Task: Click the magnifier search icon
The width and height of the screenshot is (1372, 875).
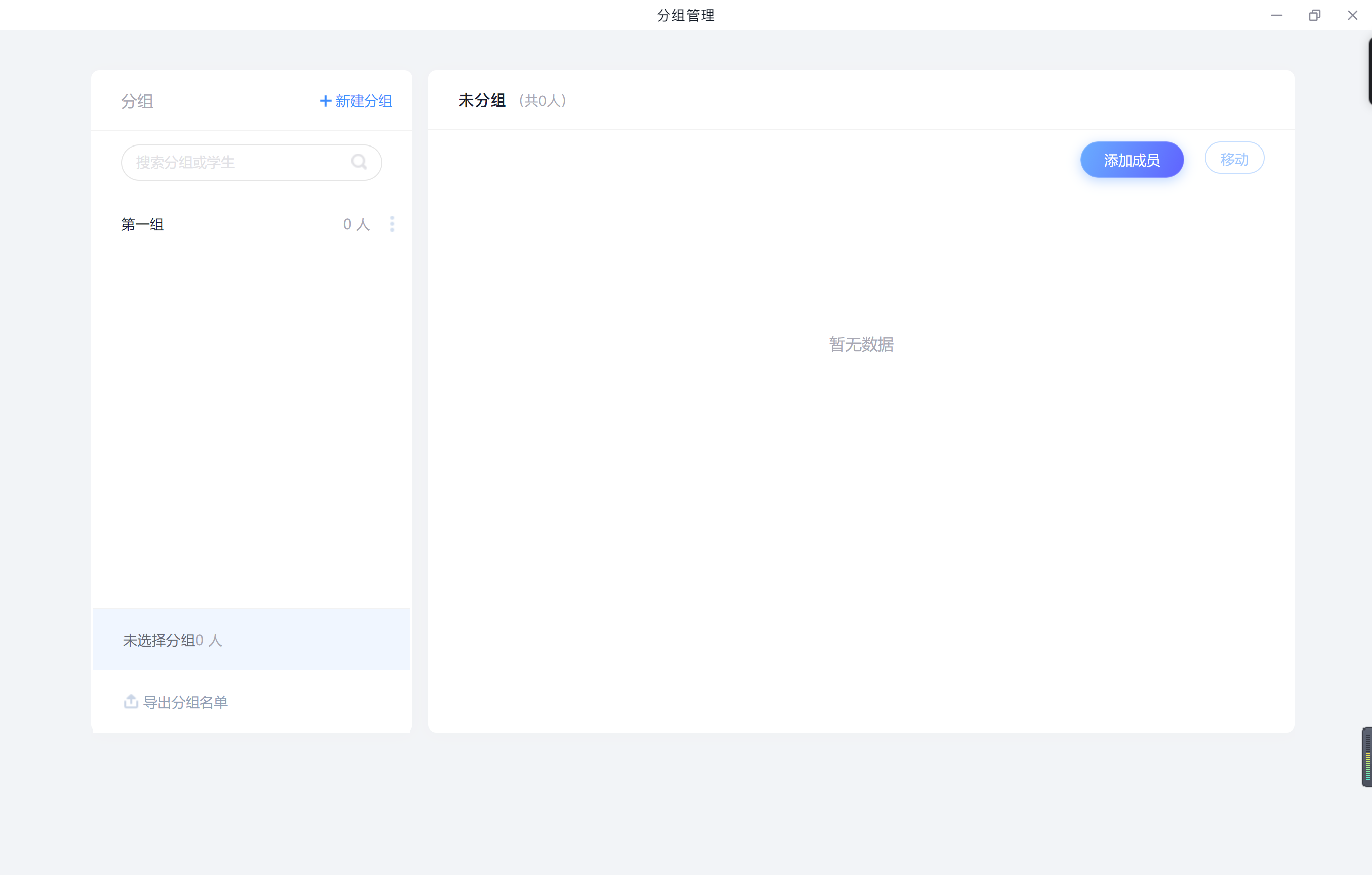Action: [359, 162]
